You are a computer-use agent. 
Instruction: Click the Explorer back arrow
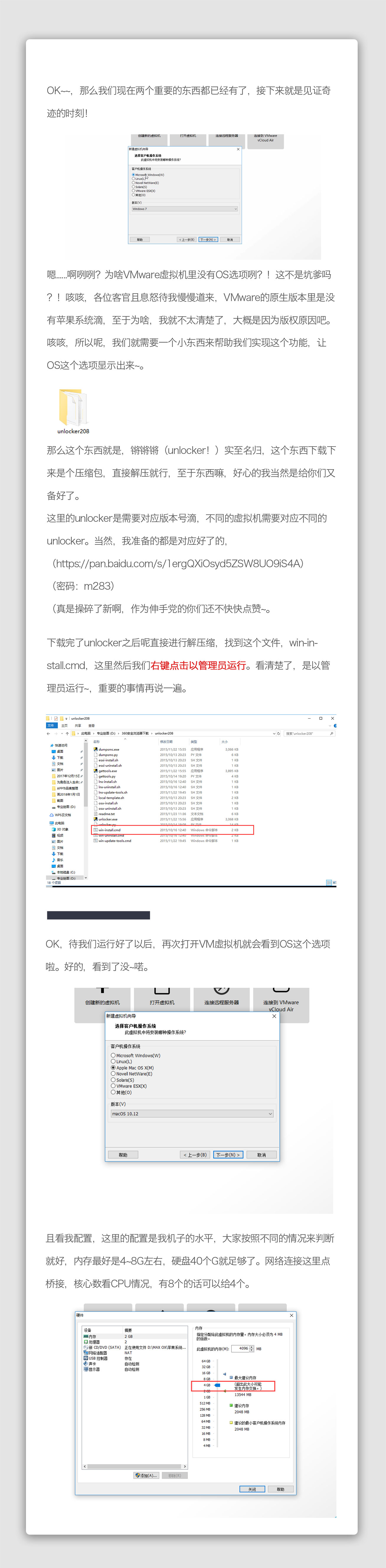(49, 733)
